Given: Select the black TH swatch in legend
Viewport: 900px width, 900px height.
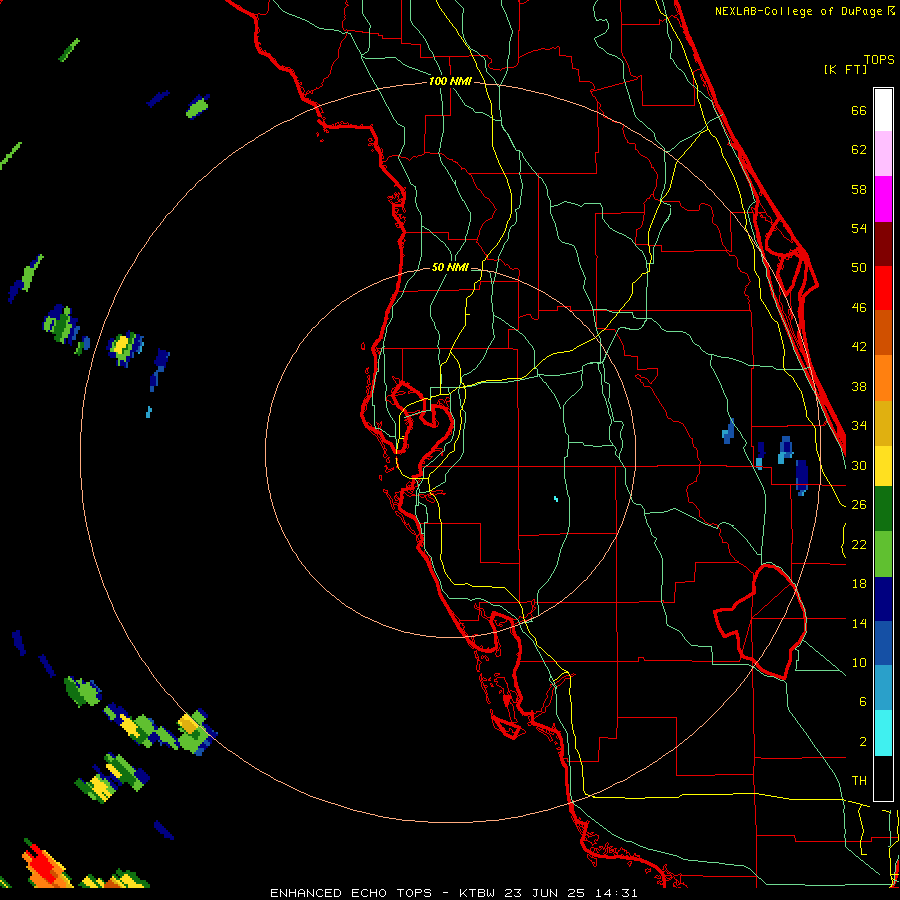Looking at the screenshot, I should (883, 778).
